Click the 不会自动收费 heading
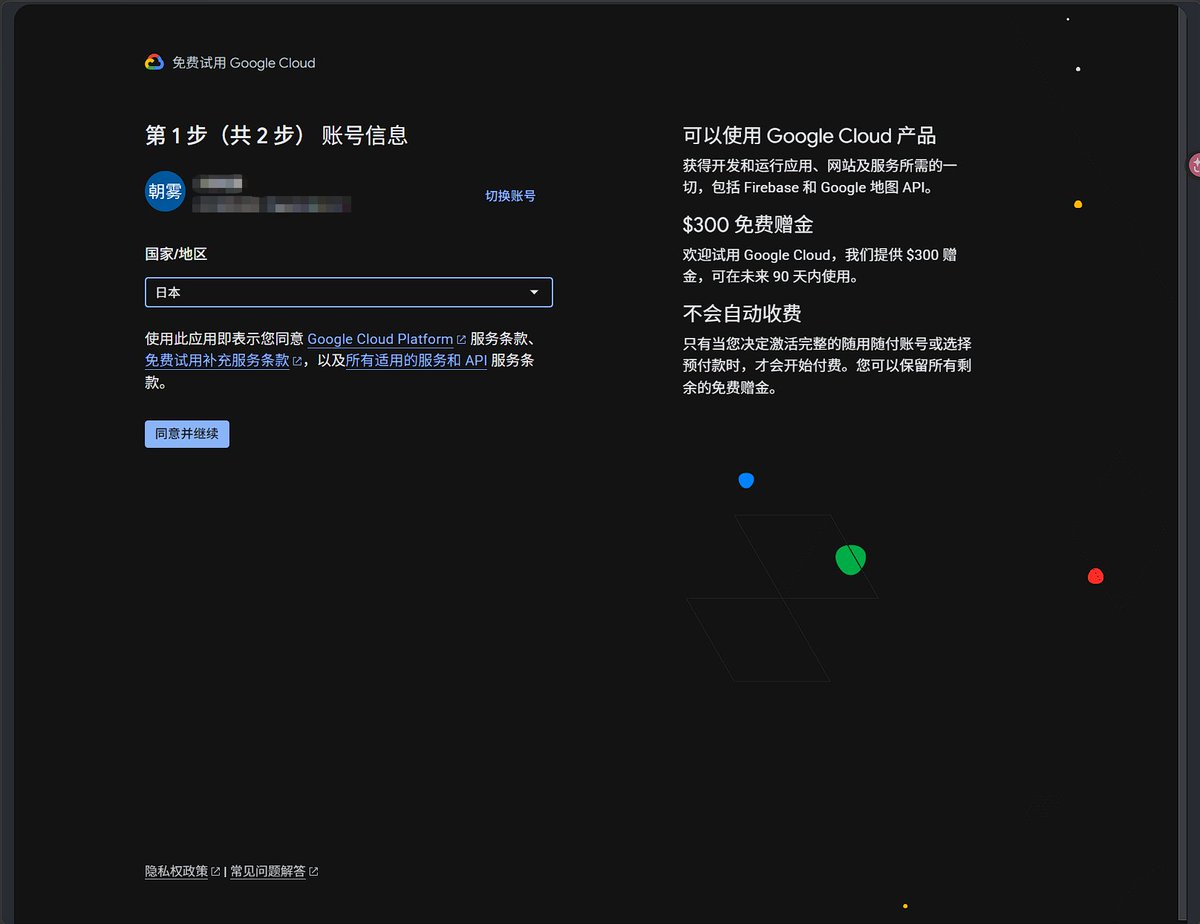 (742, 313)
